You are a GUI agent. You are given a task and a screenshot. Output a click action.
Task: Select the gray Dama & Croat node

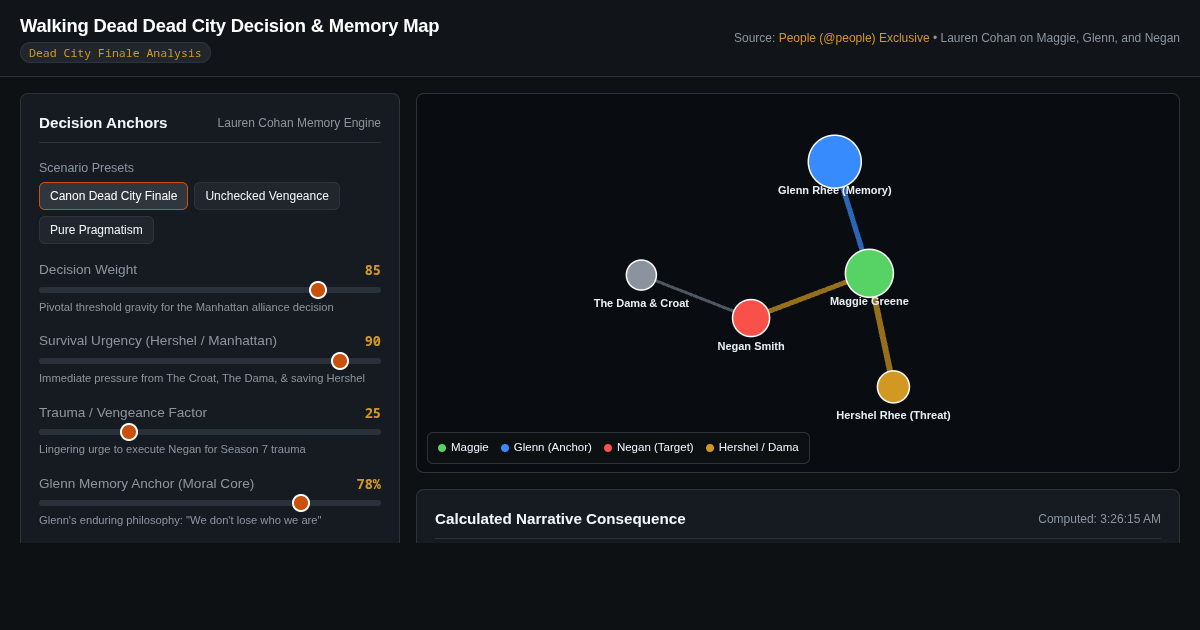point(641,275)
